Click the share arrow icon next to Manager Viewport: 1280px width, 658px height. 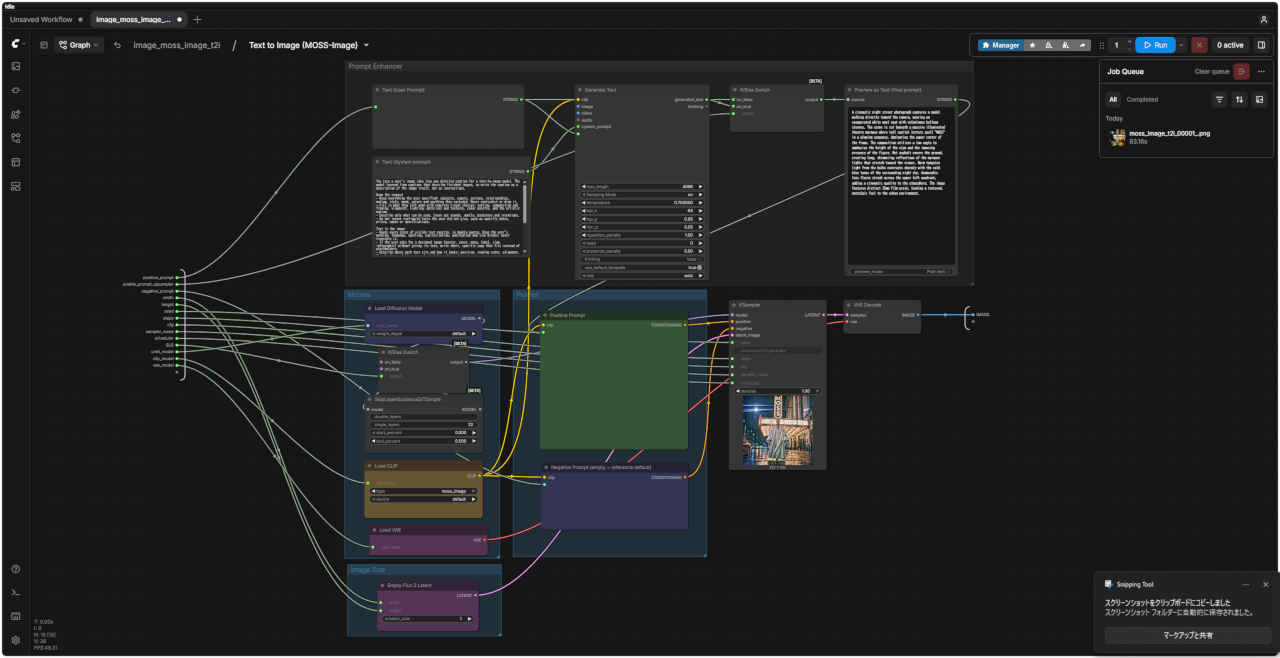point(1083,45)
